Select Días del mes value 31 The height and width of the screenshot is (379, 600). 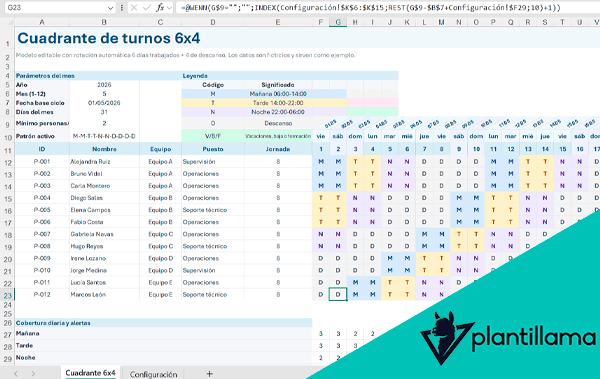pyautogui.click(x=104, y=112)
